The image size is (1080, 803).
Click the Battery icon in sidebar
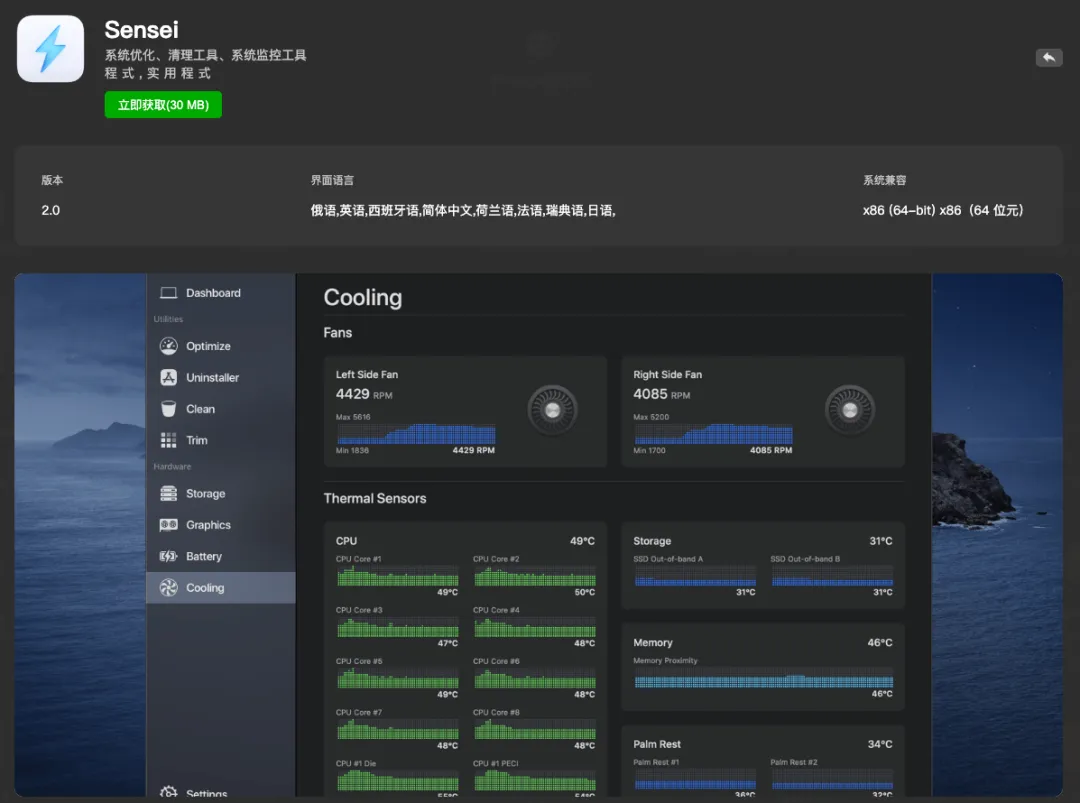click(169, 556)
